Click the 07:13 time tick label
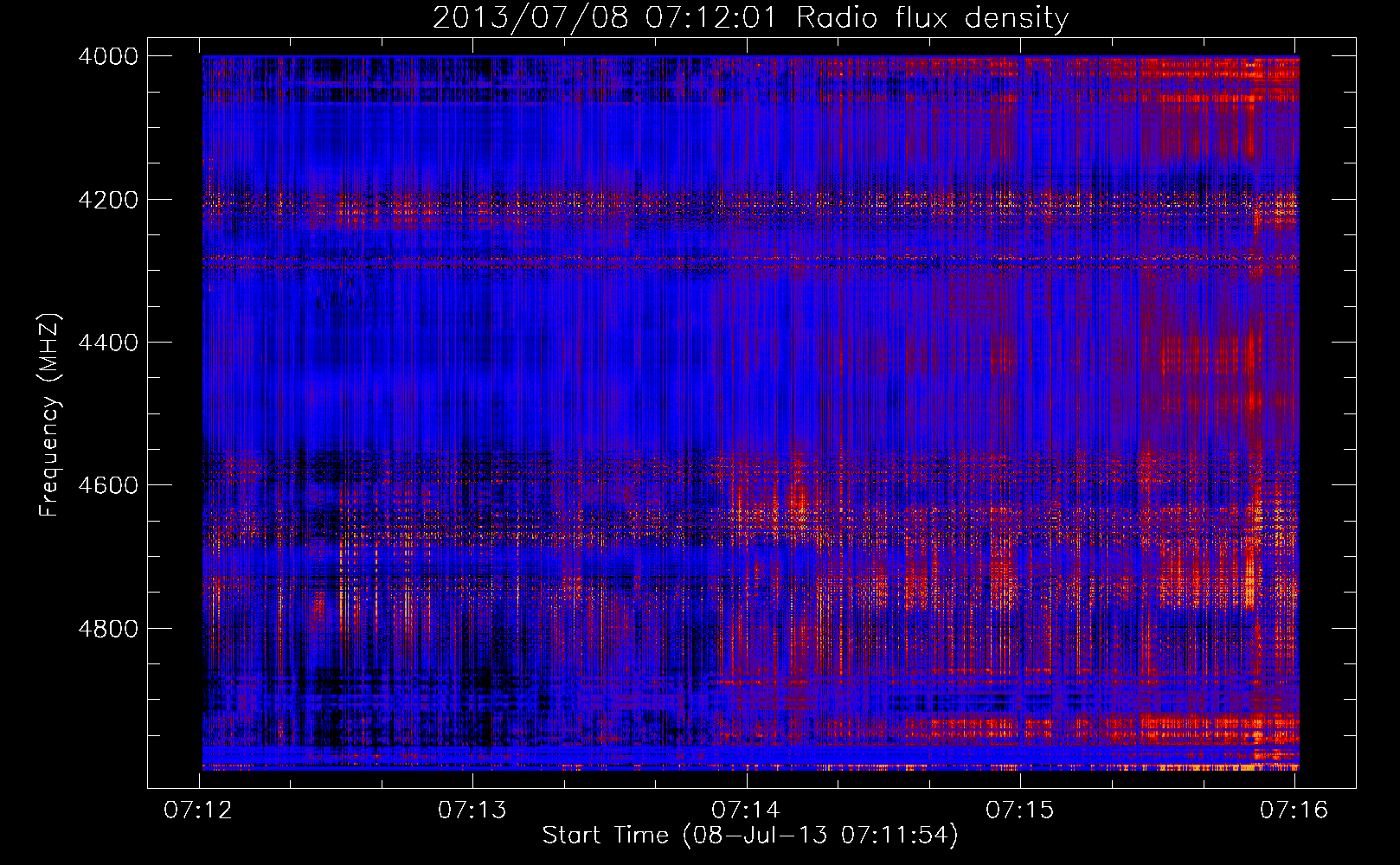The width and height of the screenshot is (1400, 865). tap(472, 810)
